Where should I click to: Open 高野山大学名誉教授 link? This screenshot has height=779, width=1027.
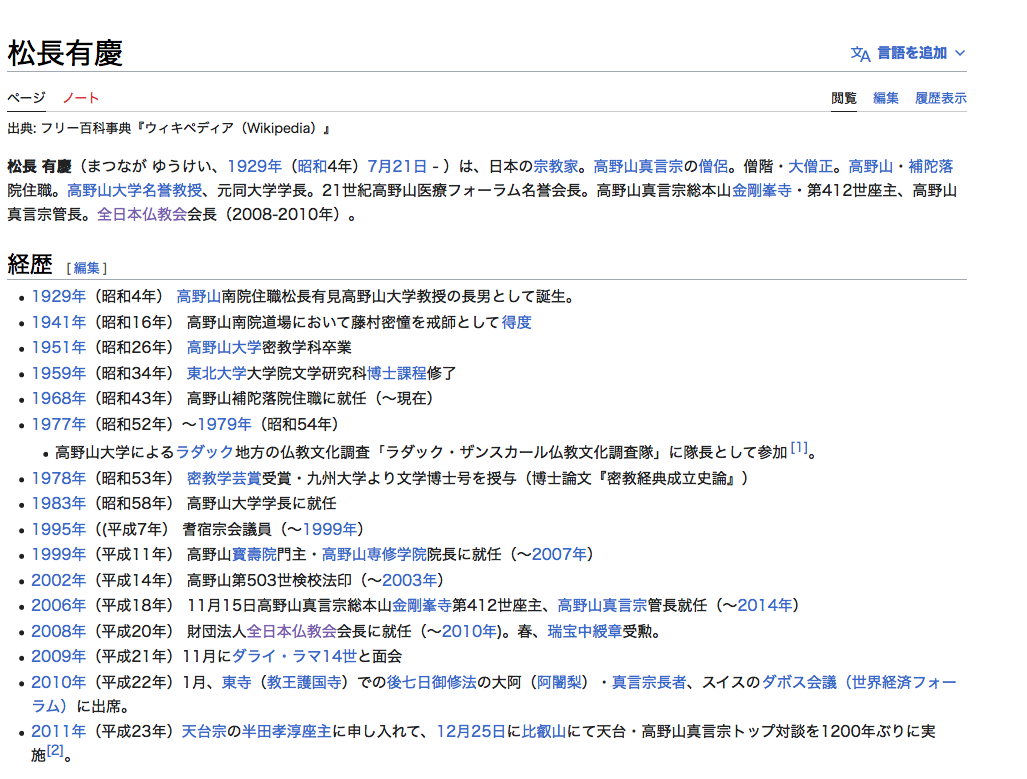pos(134,191)
